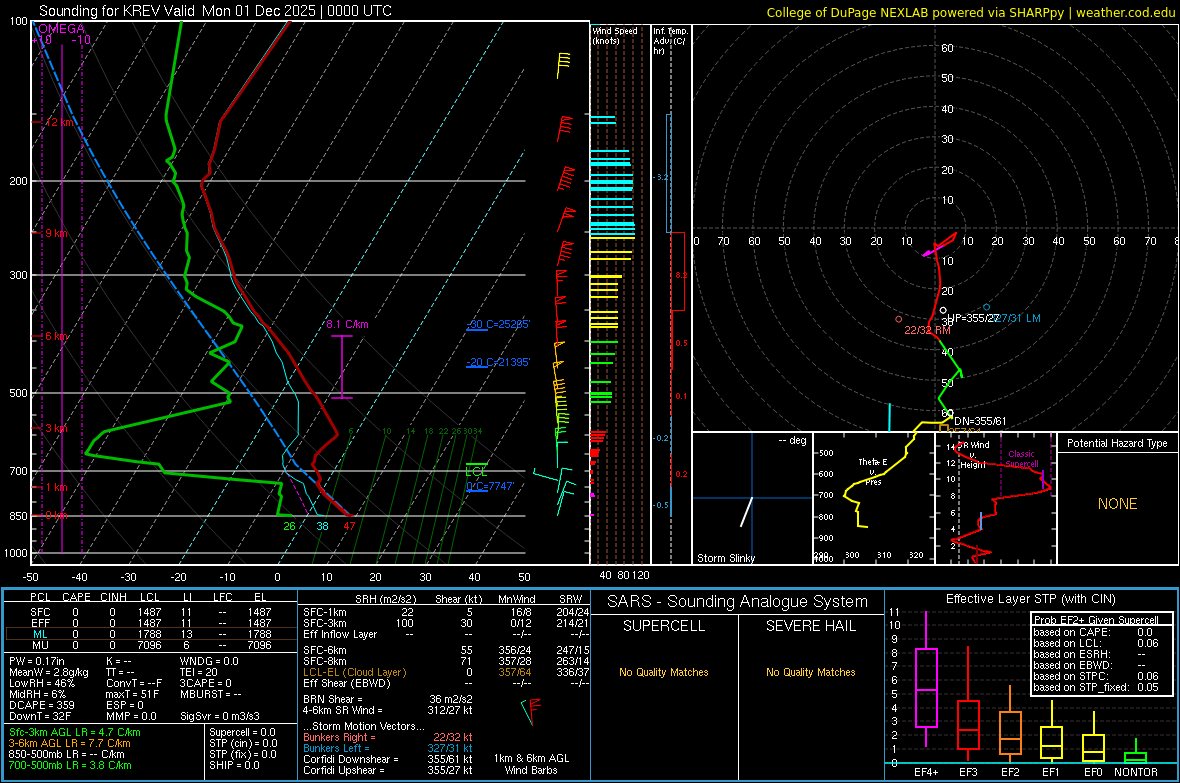The width and height of the screenshot is (1180, 783).
Task: Click the red EF3 box plot
Action: click(968, 705)
